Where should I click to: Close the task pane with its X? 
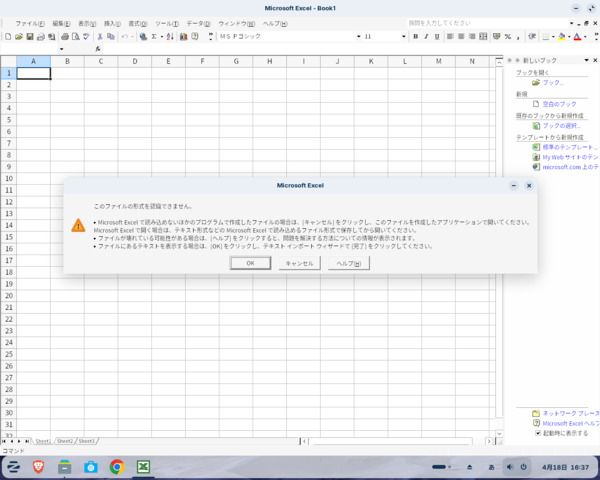point(595,60)
